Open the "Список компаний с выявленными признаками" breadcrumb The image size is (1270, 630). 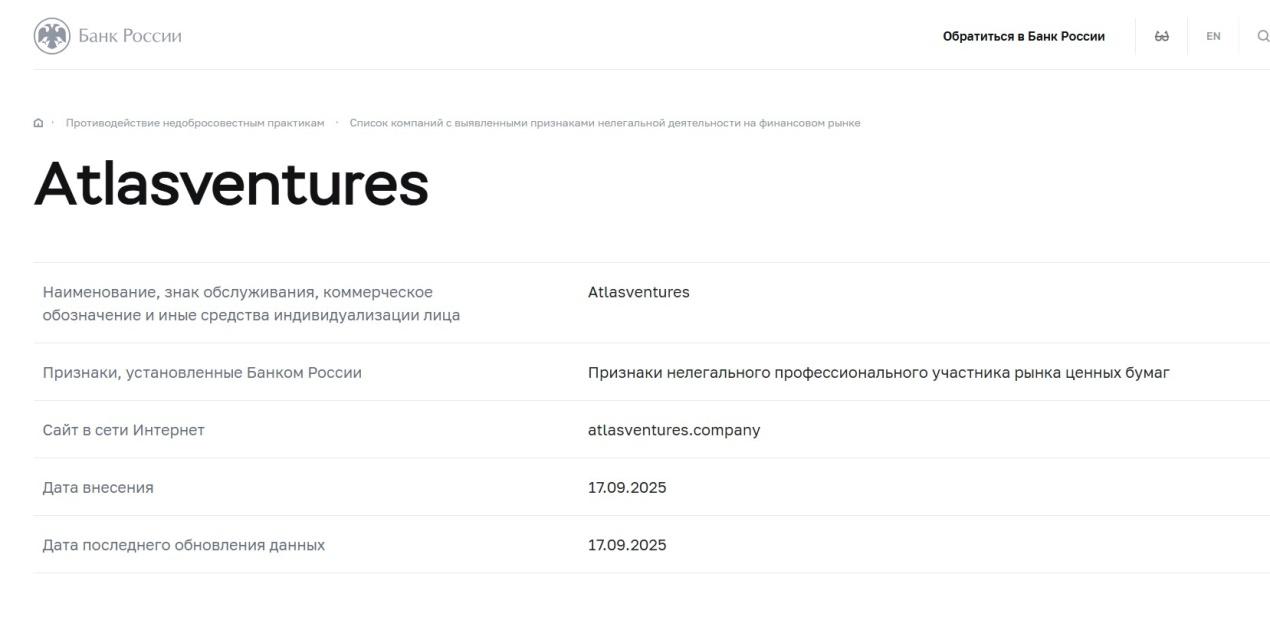[x=604, y=123]
